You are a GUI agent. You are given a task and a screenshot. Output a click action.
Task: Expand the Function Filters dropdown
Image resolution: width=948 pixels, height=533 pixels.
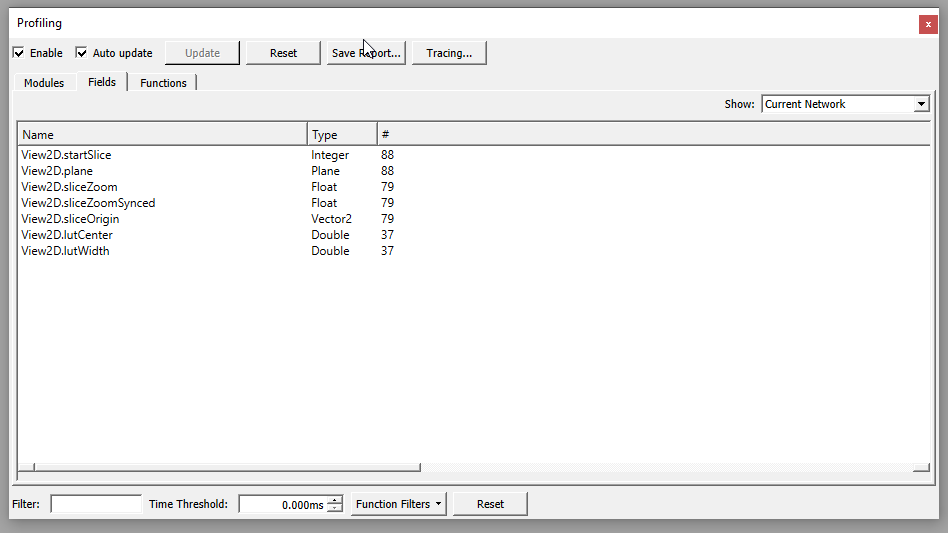[398, 504]
